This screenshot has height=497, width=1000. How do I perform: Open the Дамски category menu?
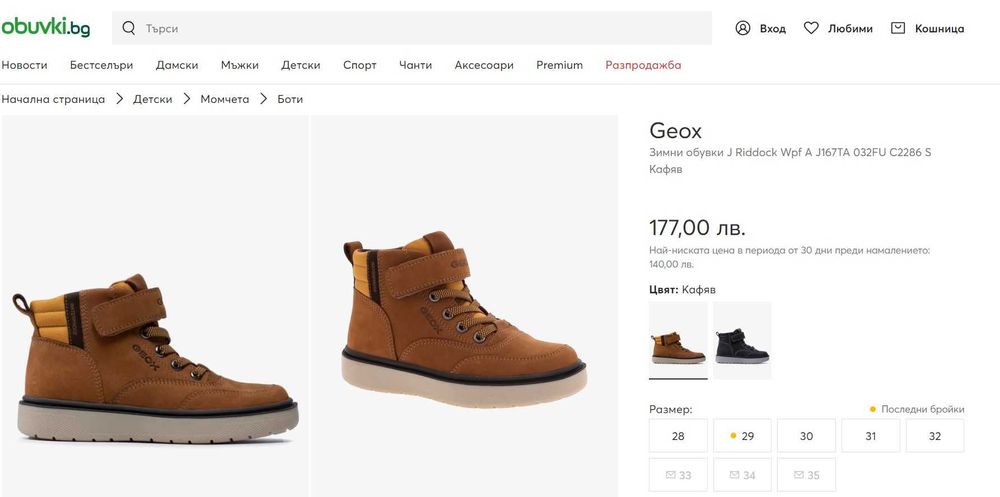177,65
